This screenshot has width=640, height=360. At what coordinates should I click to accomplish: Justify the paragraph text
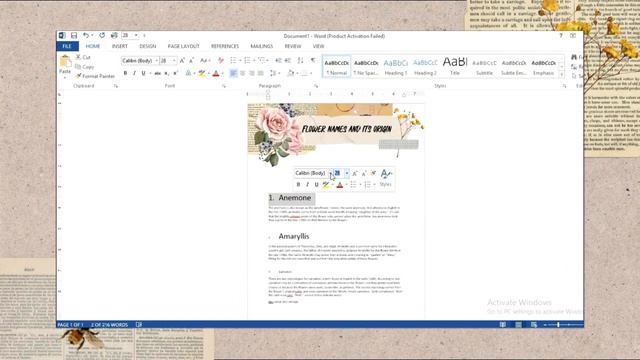coord(261,73)
